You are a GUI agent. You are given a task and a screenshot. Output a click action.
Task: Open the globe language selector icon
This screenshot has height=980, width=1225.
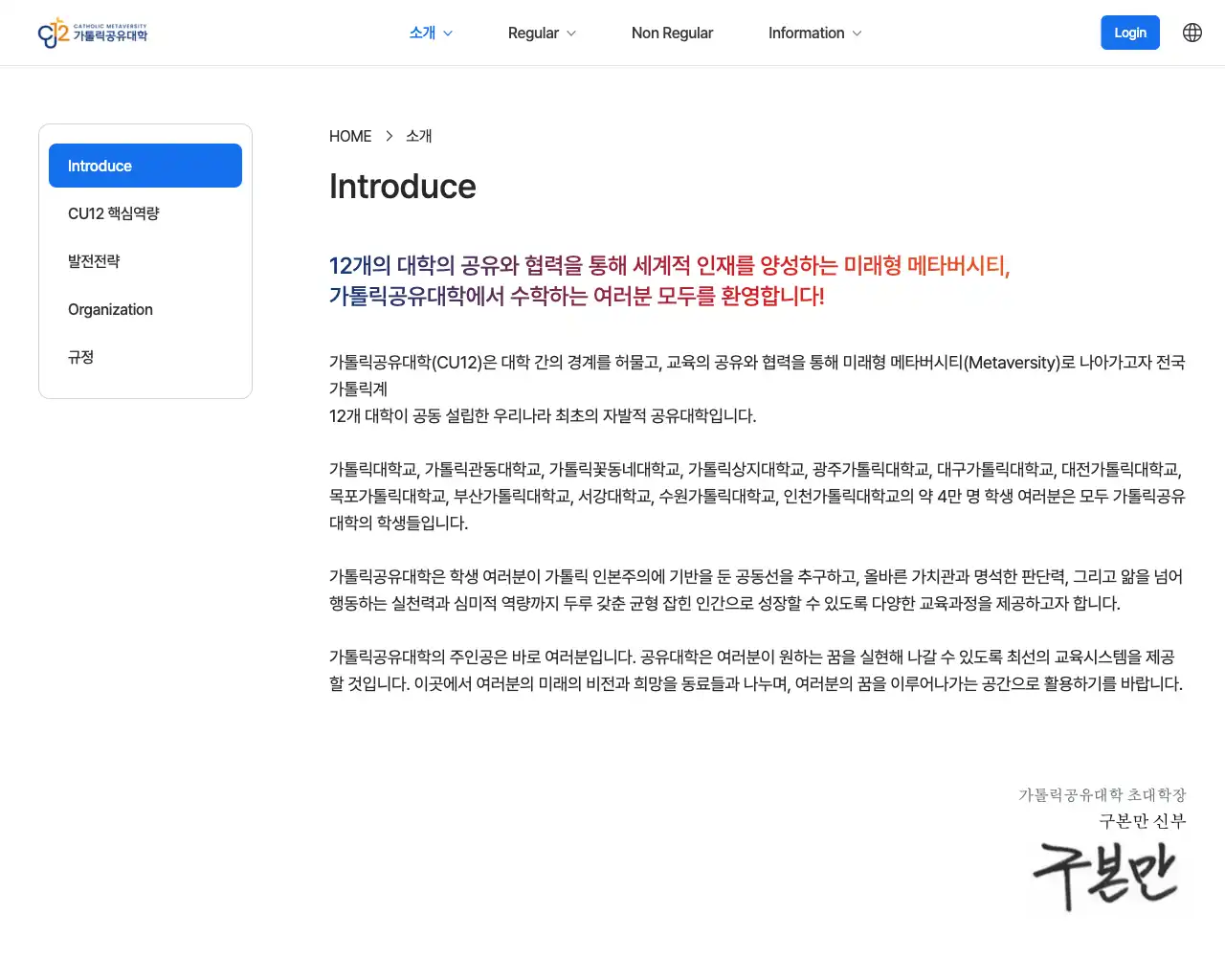1192,33
